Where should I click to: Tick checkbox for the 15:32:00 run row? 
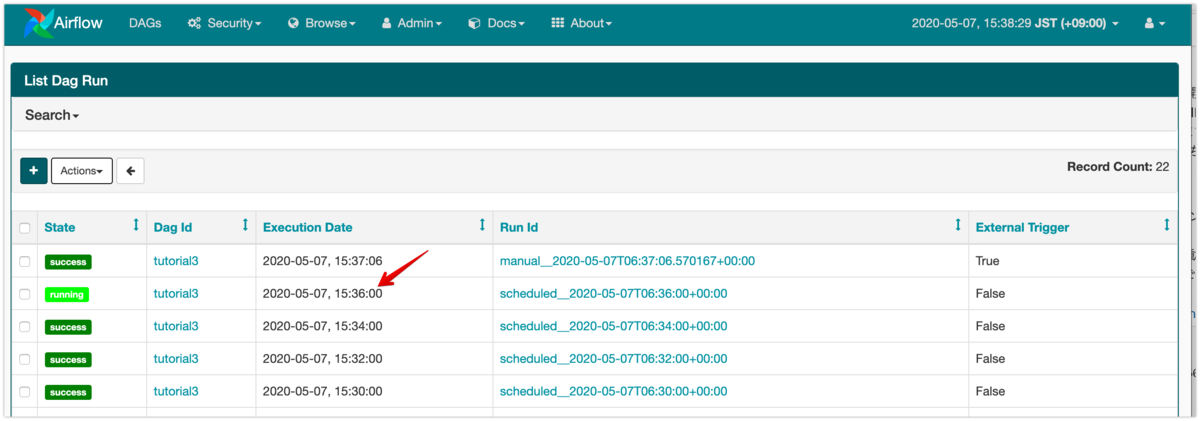(x=25, y=359)
